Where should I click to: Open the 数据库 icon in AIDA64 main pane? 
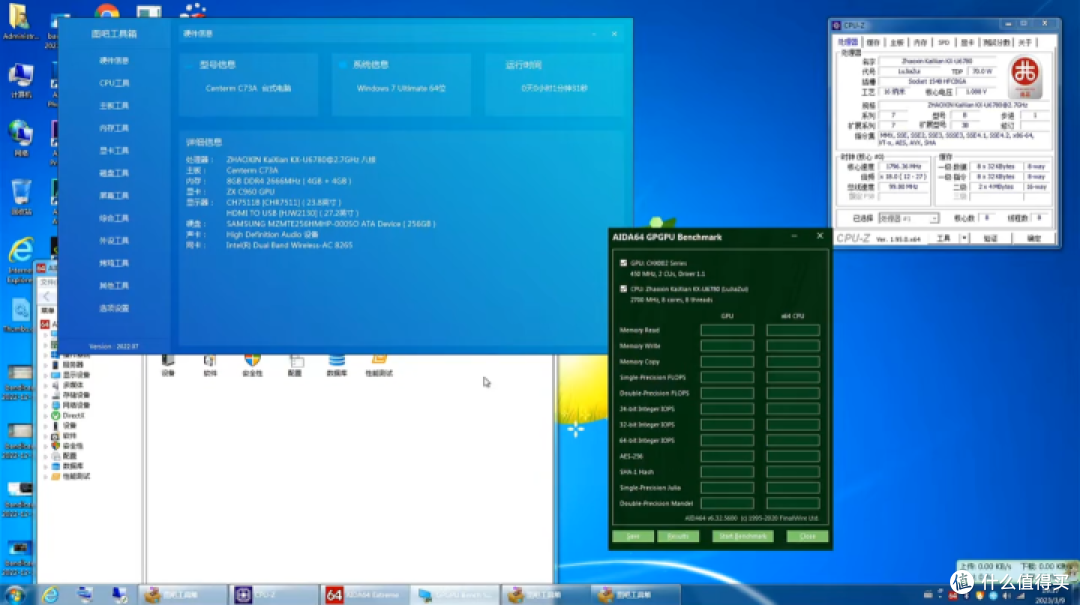(x=337, y=365)
